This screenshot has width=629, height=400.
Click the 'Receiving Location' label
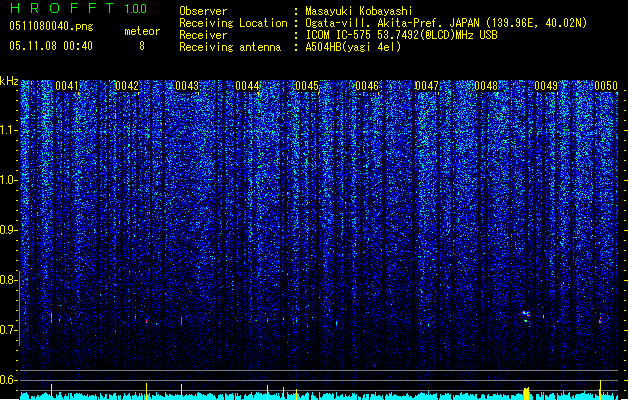233,23
